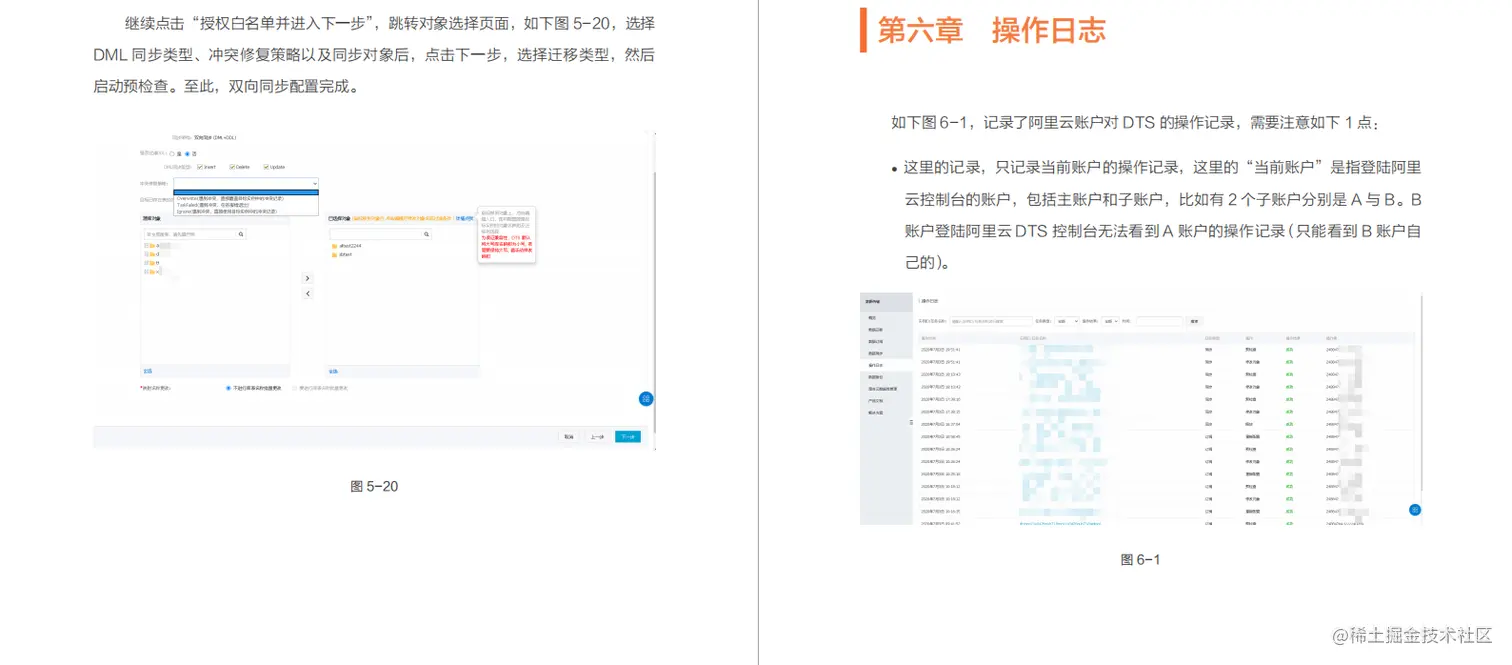Uncheck the Delete DML checkbox
This screenshot has height=665, width=1512.
tap(232, 167)
